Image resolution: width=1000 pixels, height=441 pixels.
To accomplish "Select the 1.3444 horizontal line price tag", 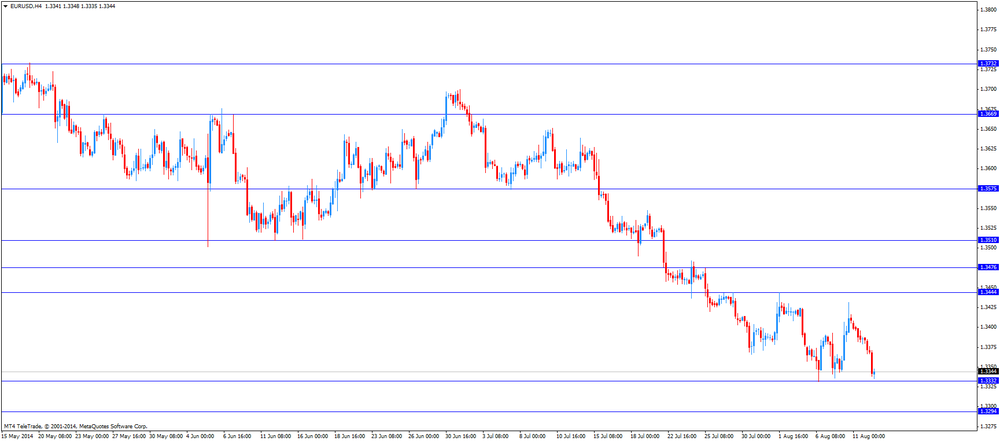I will click(988, 292).
